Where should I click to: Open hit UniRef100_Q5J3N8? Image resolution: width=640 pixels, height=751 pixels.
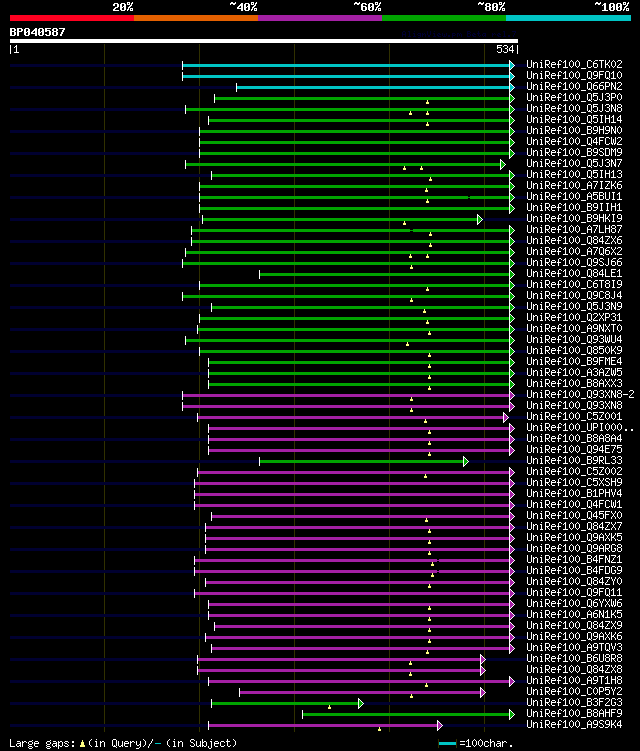(574, 108)
